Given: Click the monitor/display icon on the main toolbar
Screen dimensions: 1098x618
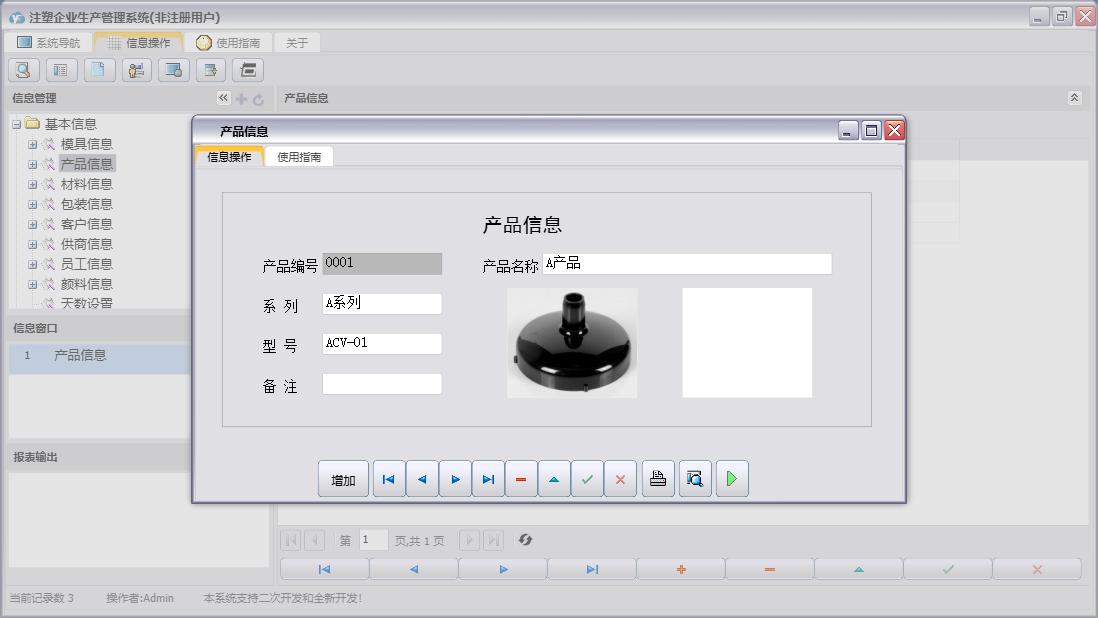Looking at the screenshot, I should pos(173,70).
